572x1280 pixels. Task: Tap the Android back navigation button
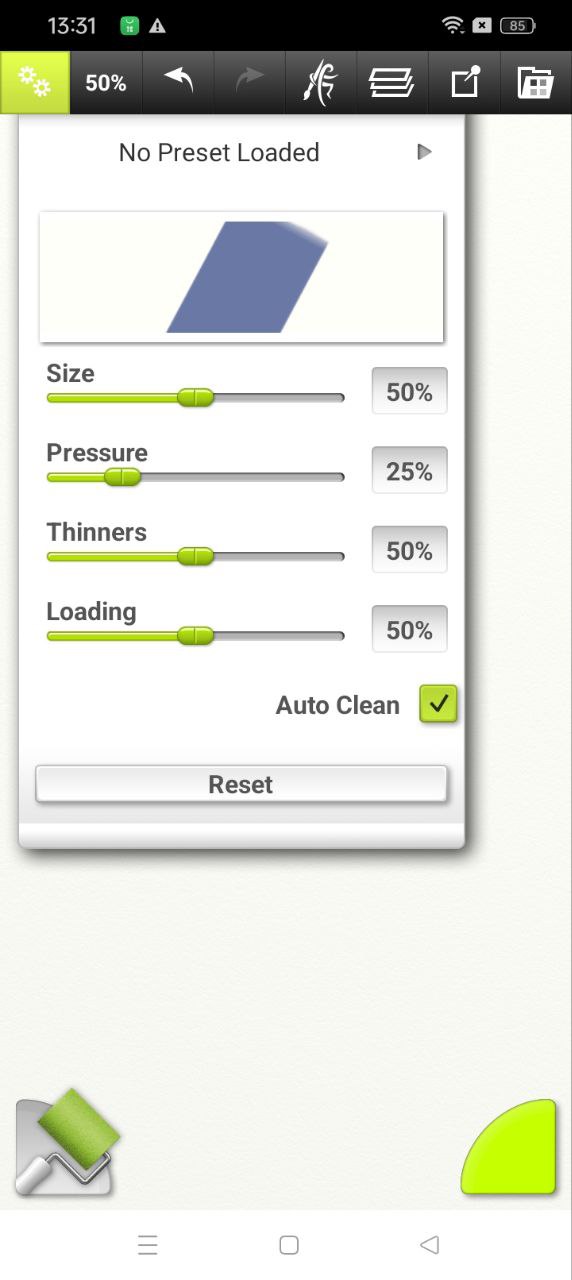[430, 1245]
